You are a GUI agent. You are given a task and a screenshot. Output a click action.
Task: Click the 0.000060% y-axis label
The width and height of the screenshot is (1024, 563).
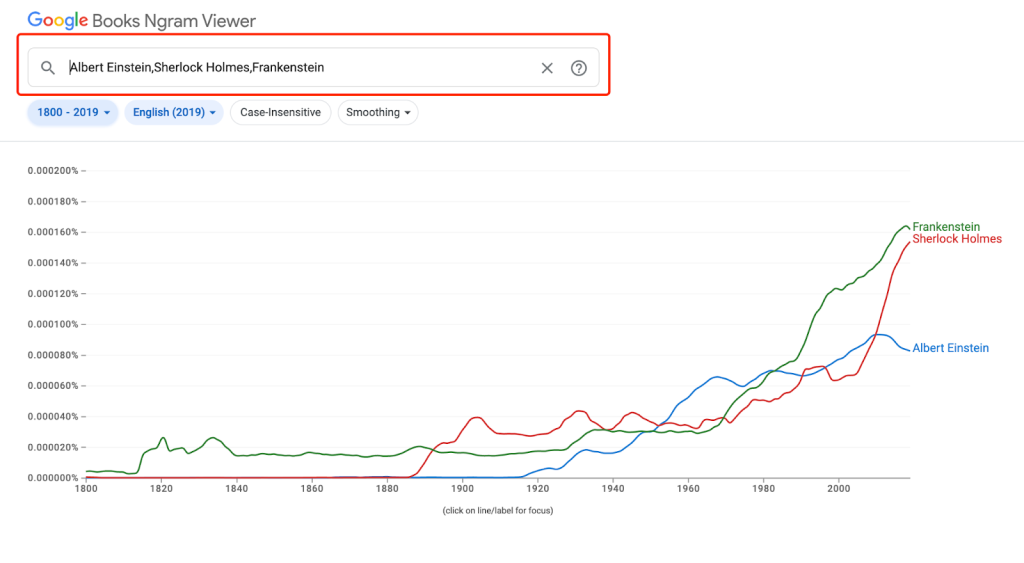[53, 385]
